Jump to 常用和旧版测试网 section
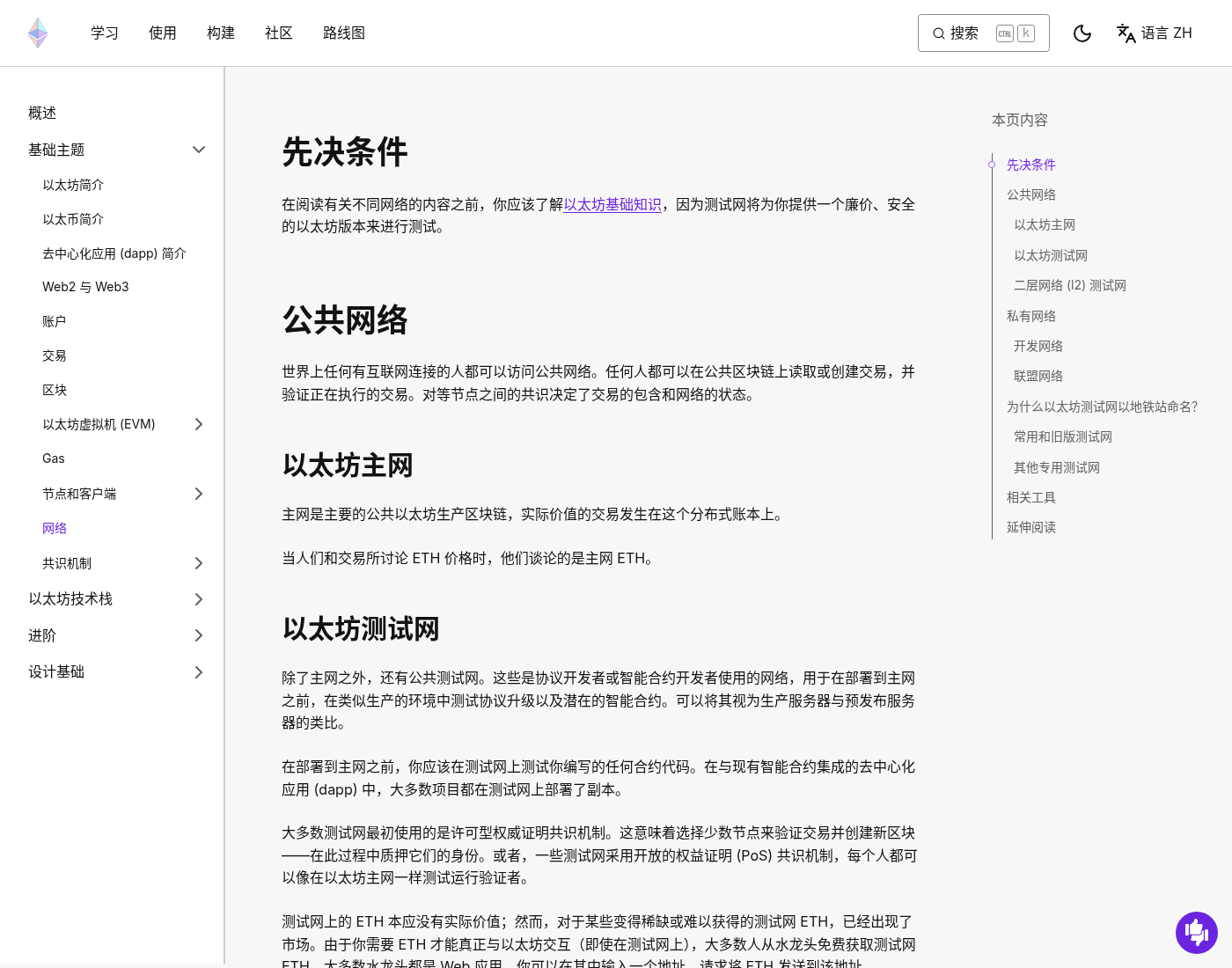The height and width of the screenshot is (968, 1232). [1063, 436]
